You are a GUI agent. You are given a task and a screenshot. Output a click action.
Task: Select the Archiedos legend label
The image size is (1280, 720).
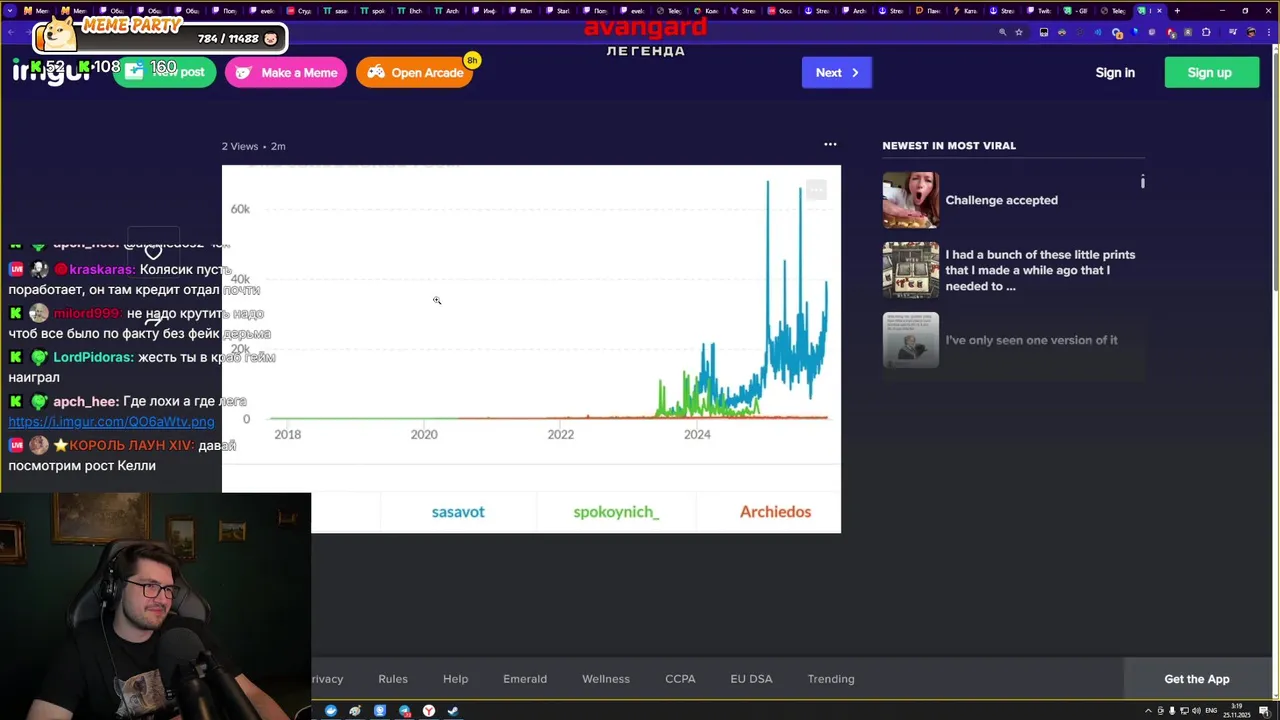[775, 512]
